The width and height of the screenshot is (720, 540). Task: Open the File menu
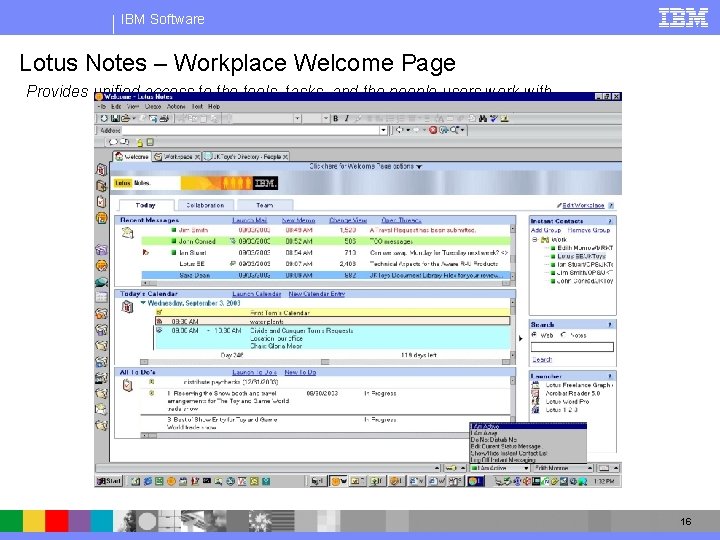pos(102,107)
